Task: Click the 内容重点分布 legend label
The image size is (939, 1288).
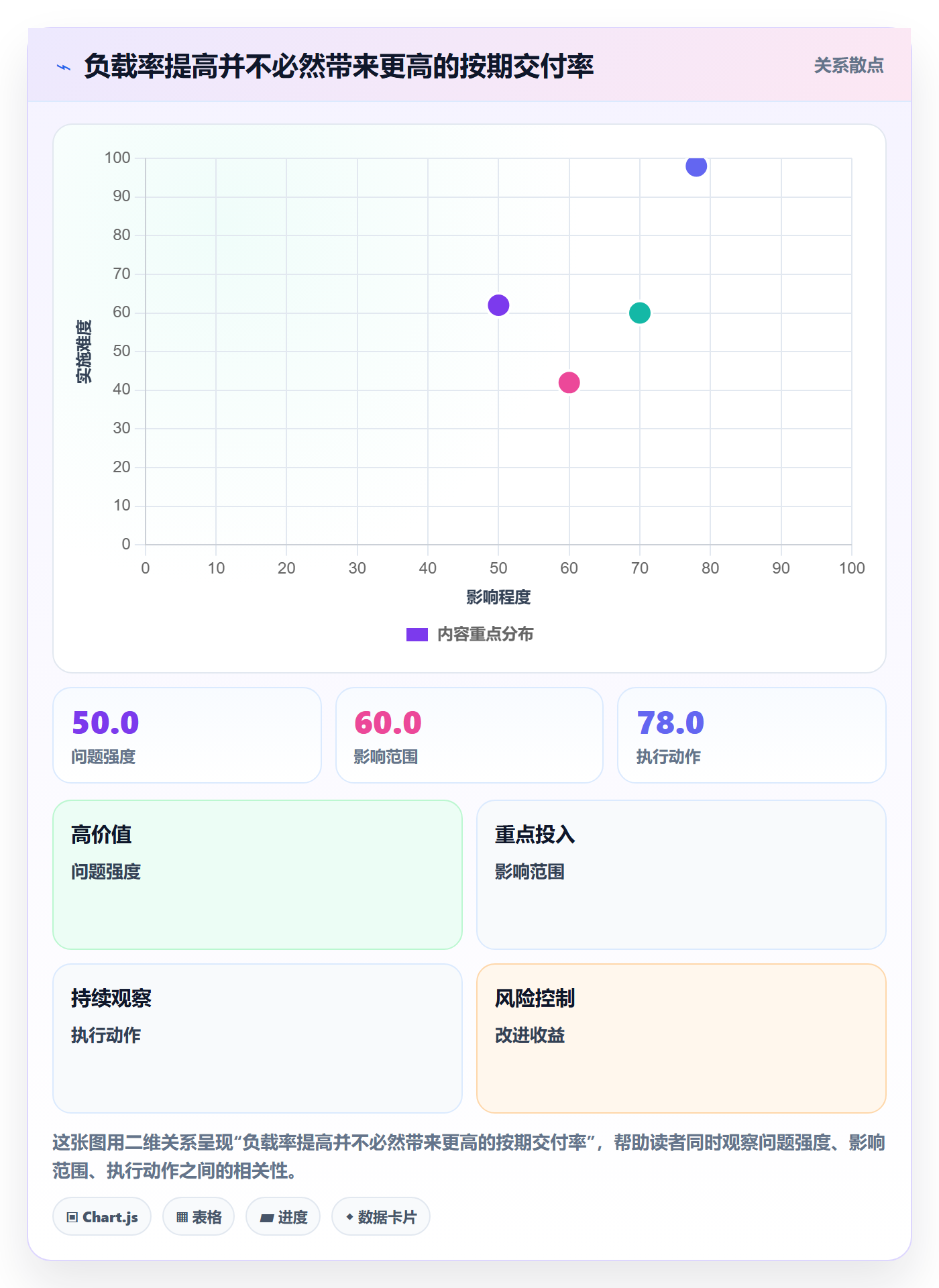Action: 485,635
